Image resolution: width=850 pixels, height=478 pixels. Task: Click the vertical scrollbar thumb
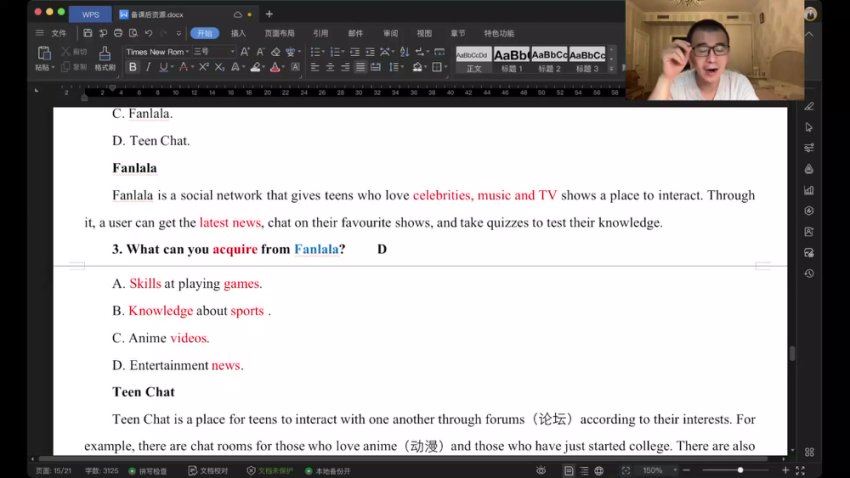click(793, 353)
